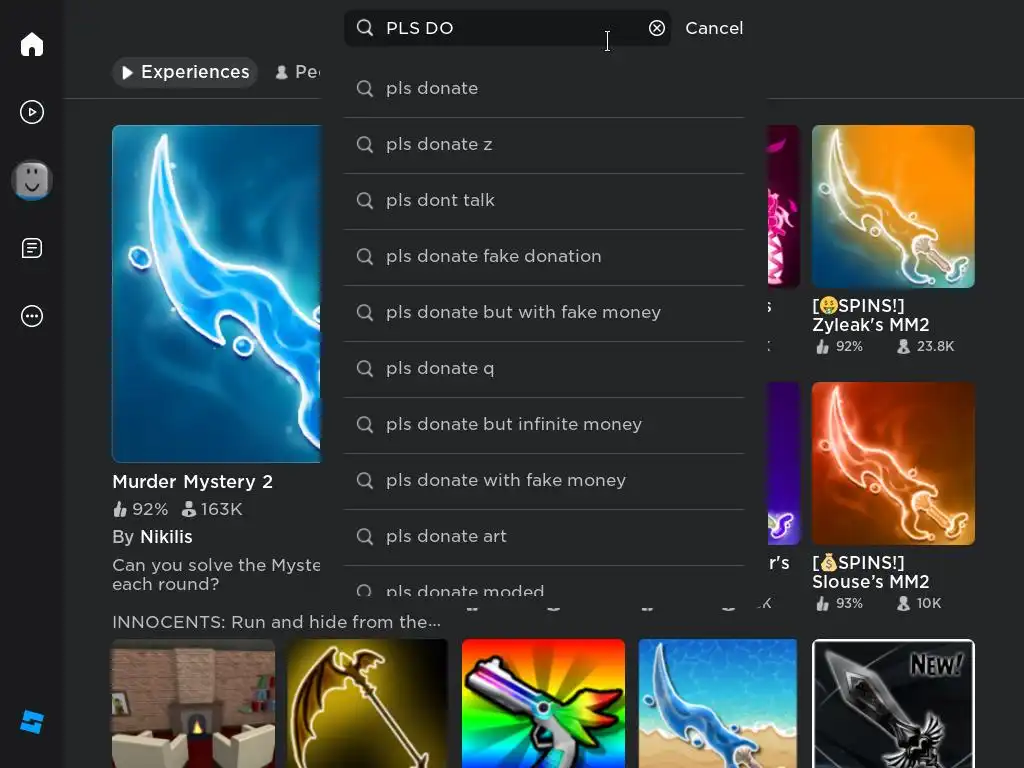Click Zyleak's MM2 23.8K player count
1024x768 pixels.
click(925, 346)
